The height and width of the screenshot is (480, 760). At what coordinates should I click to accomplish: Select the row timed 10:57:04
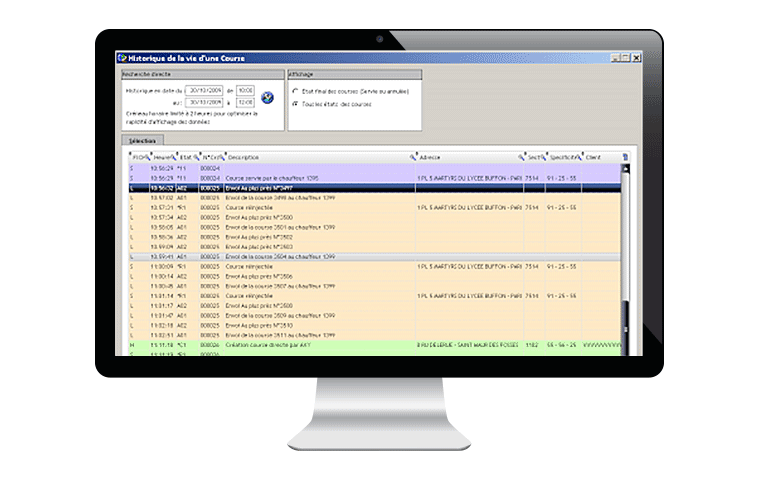375,217
